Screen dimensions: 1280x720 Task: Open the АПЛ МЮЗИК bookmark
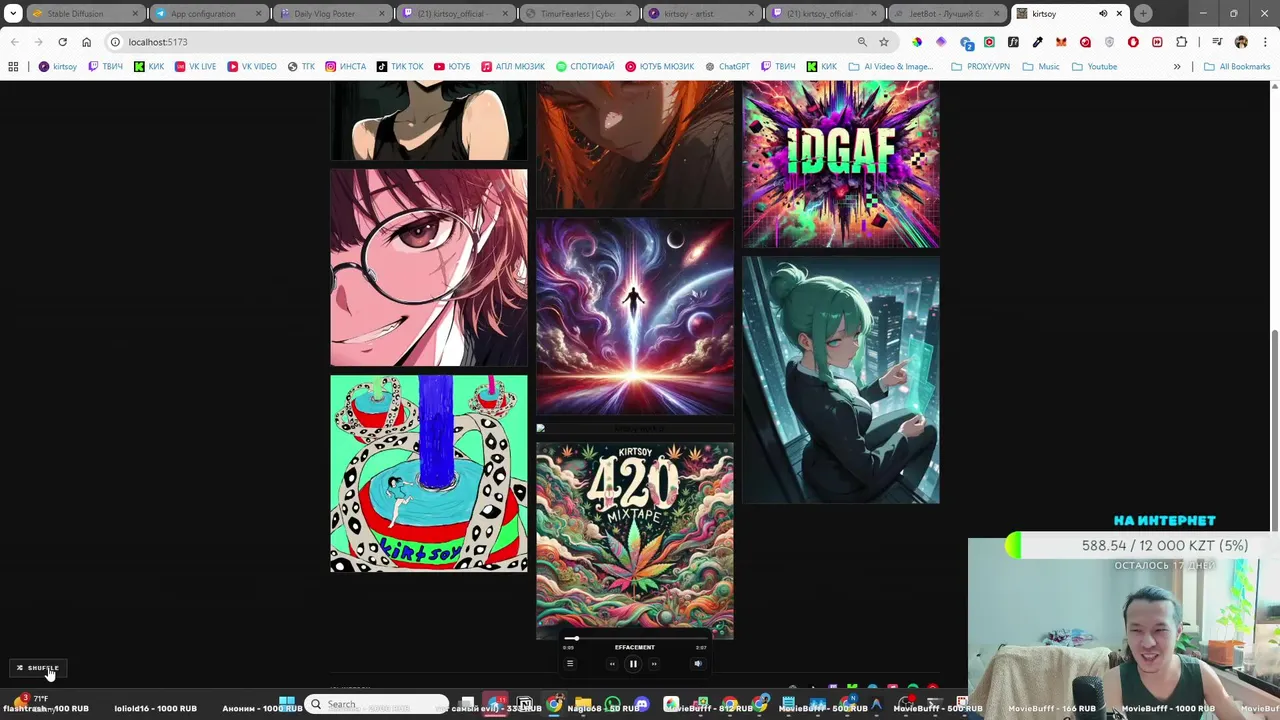(513, 67)
